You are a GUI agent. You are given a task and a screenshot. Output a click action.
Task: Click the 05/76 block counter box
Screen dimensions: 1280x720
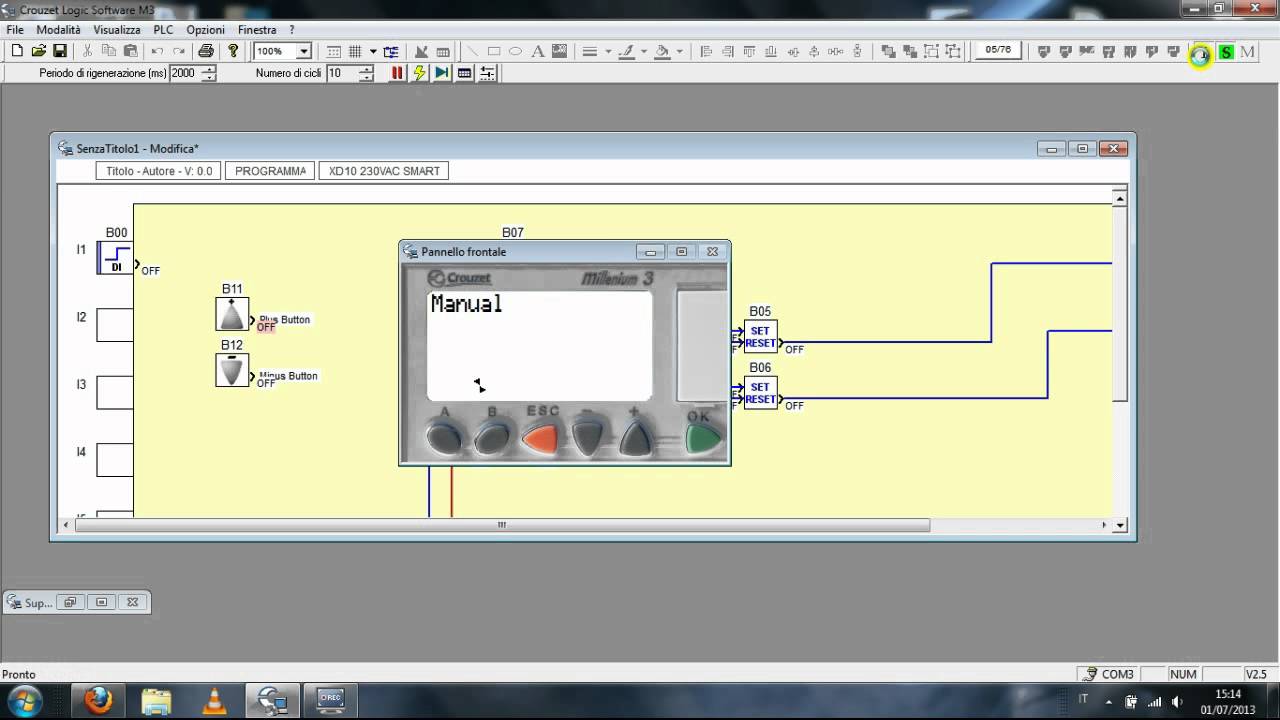pos(997,50)
